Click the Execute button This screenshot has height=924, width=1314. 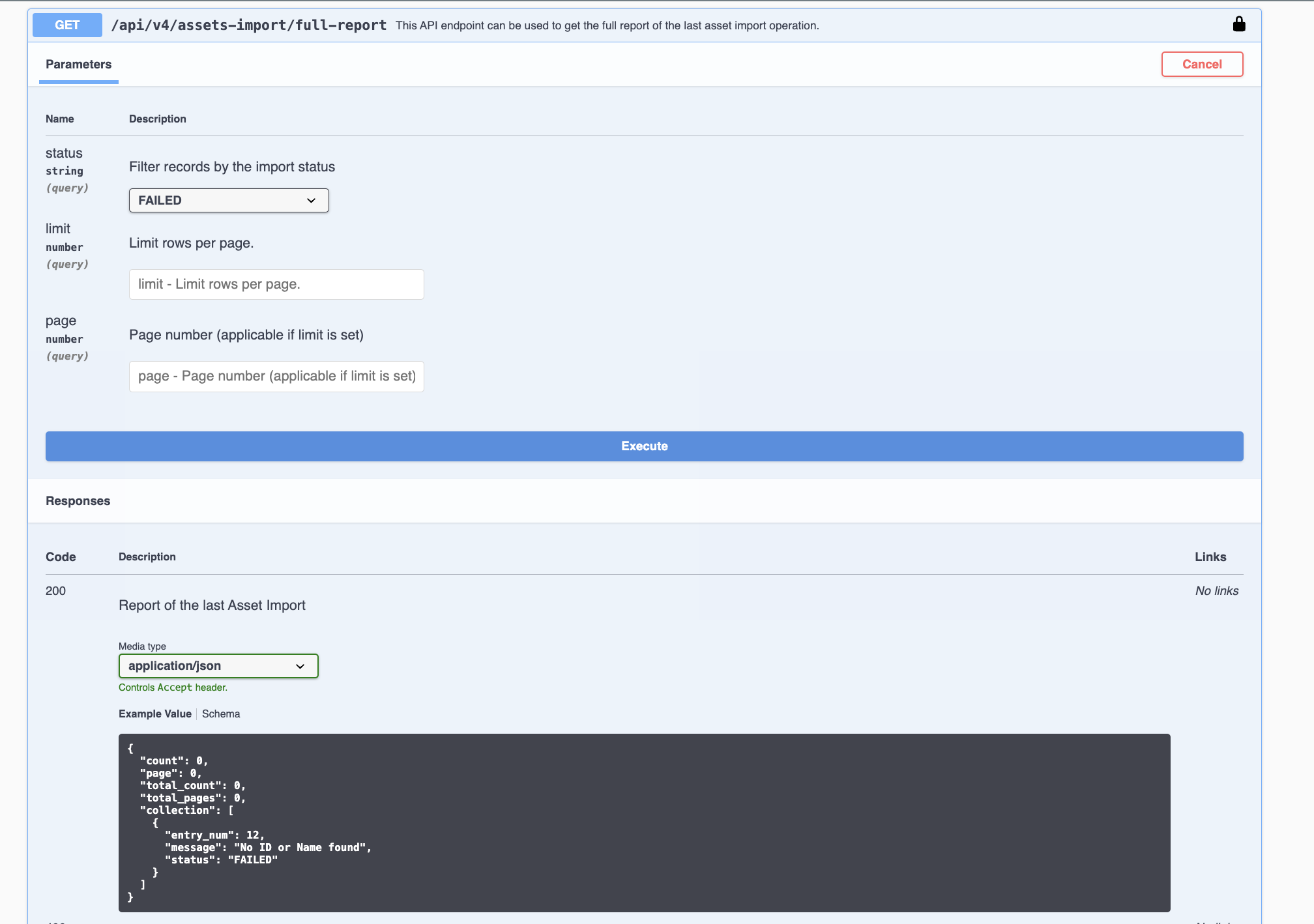click(x=644, y=446)
